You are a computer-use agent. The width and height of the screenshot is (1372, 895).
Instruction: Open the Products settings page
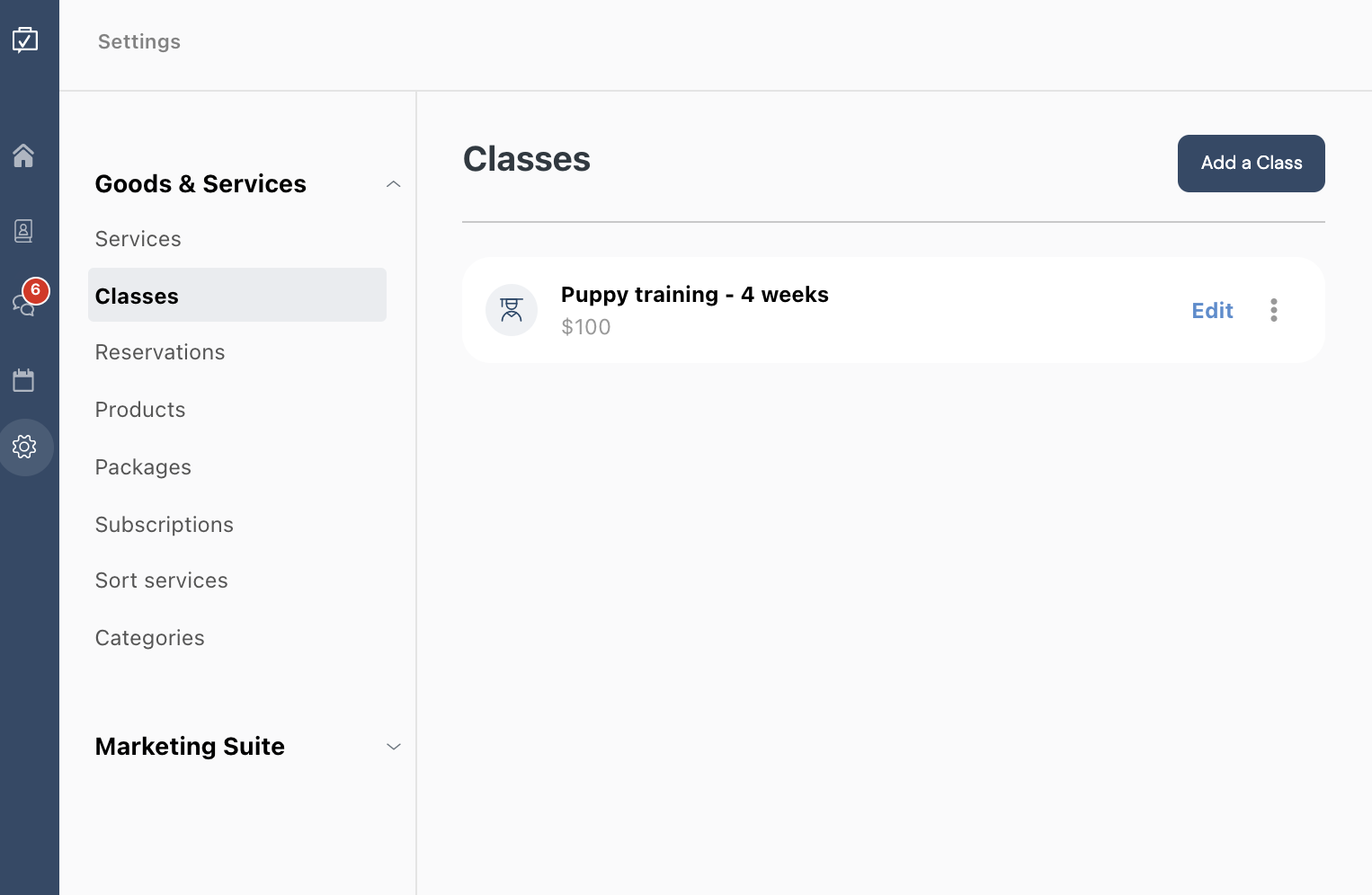click(x=140, y=410)
